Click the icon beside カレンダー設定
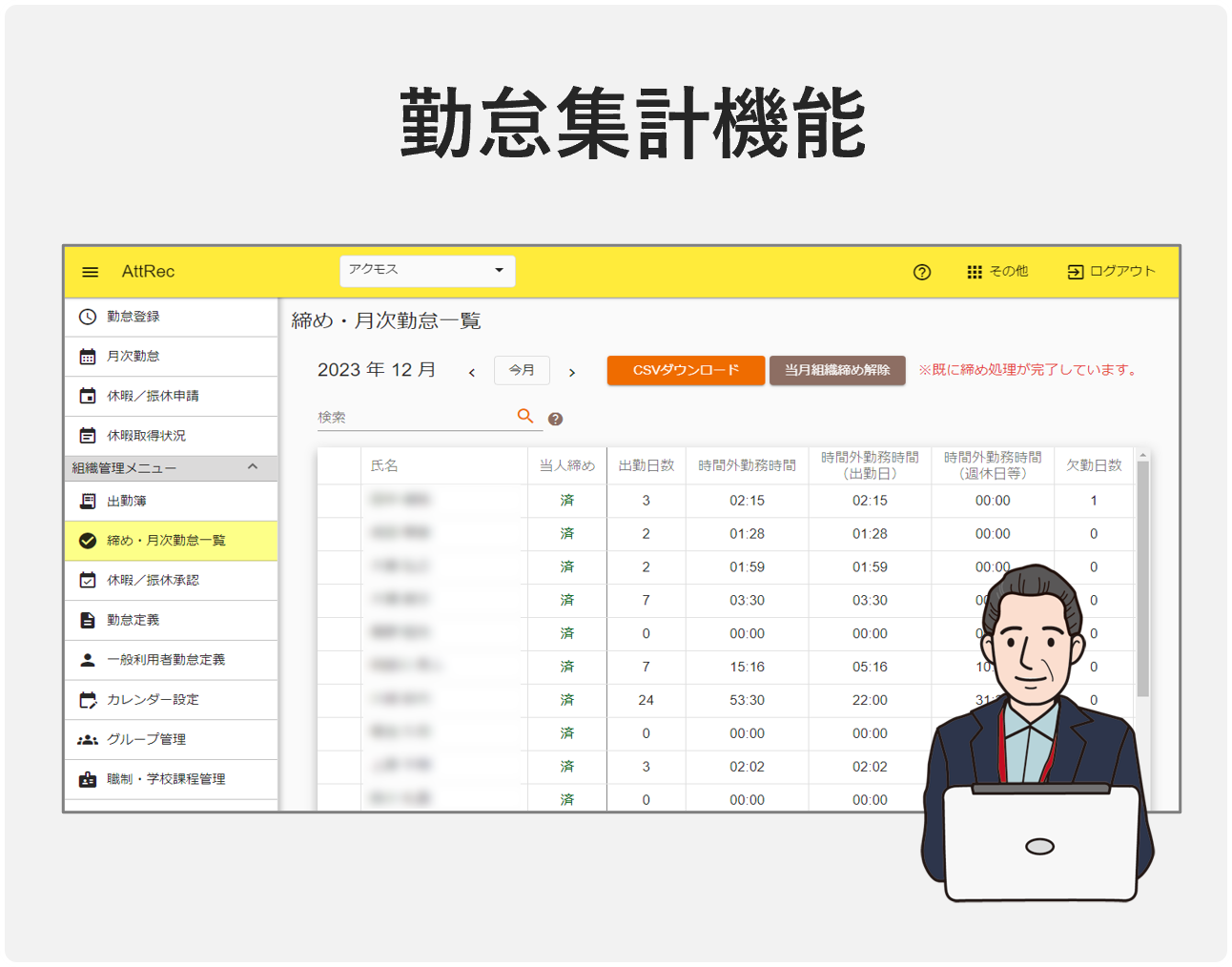 coord(88,700)
